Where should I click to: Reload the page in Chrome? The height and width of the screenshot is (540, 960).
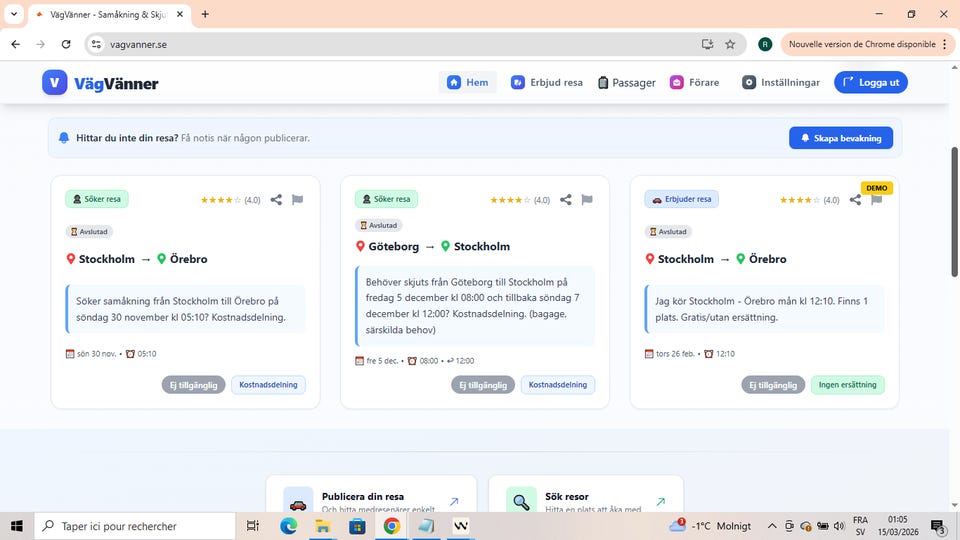point(66,44)
